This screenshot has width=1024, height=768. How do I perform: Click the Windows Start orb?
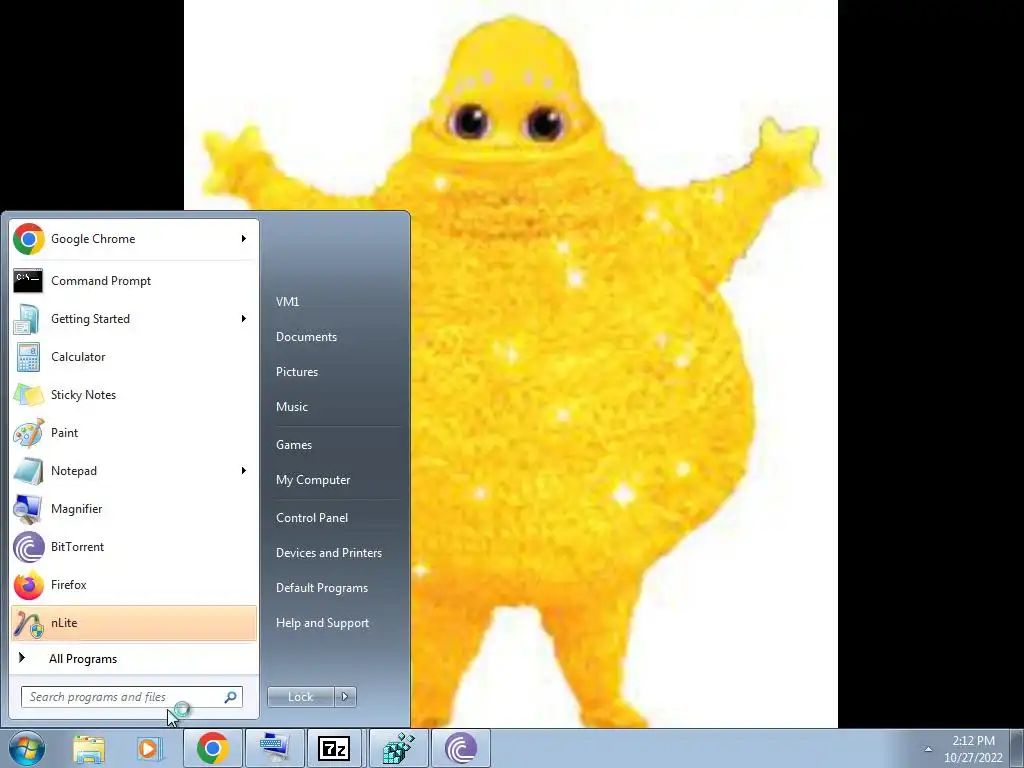[27, 748]
